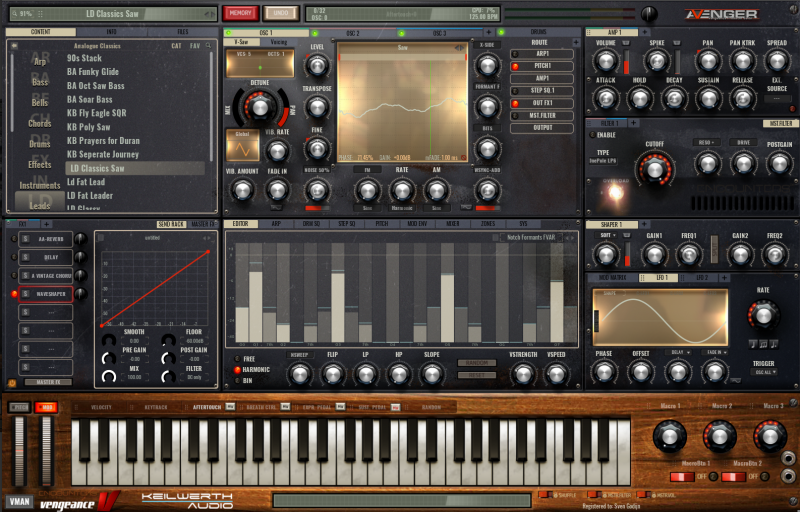
Task: Click the FX rack power icon
Action: 12,383
